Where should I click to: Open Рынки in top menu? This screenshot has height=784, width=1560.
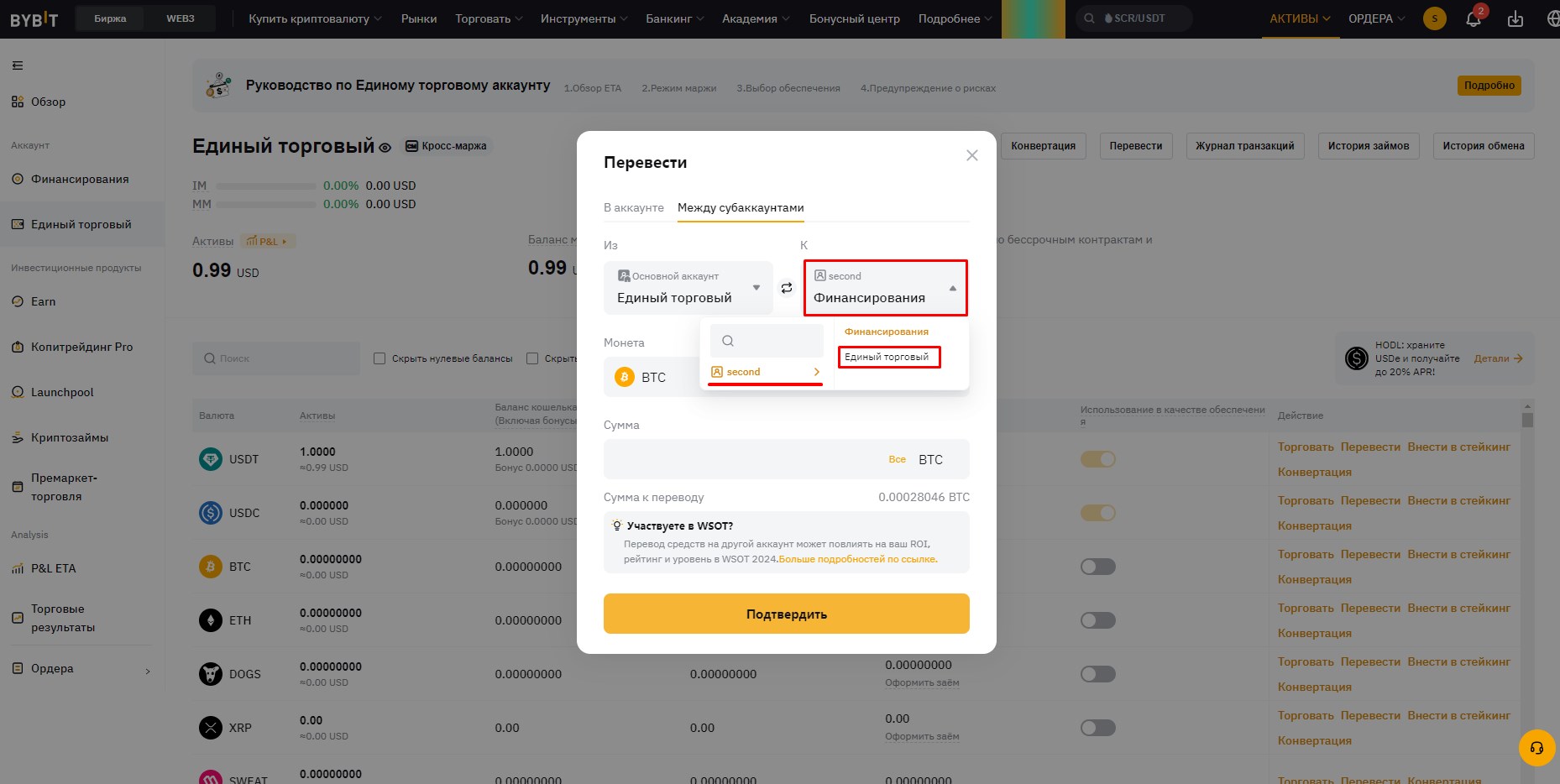(x=419, y=18)
